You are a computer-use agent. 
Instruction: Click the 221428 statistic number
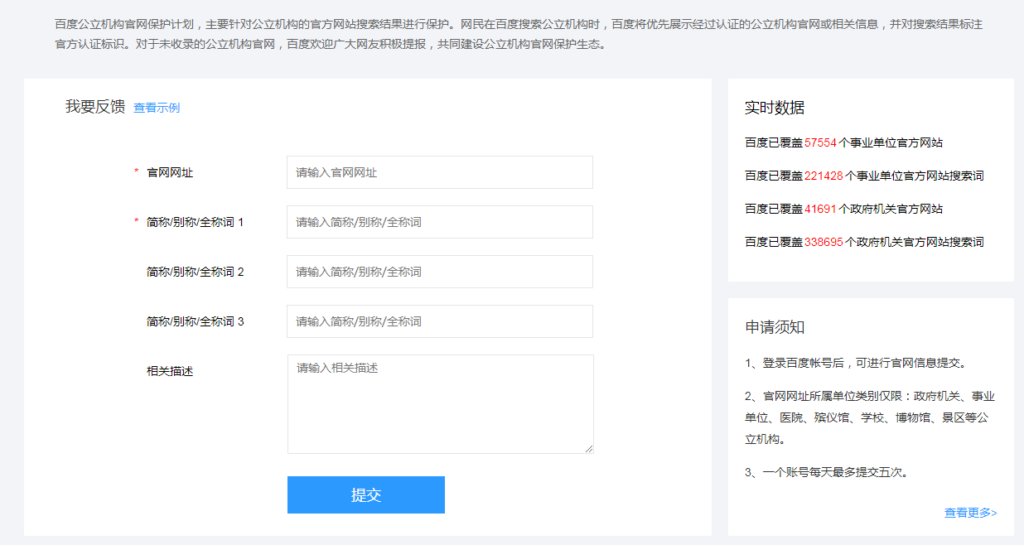pos(824,176)
